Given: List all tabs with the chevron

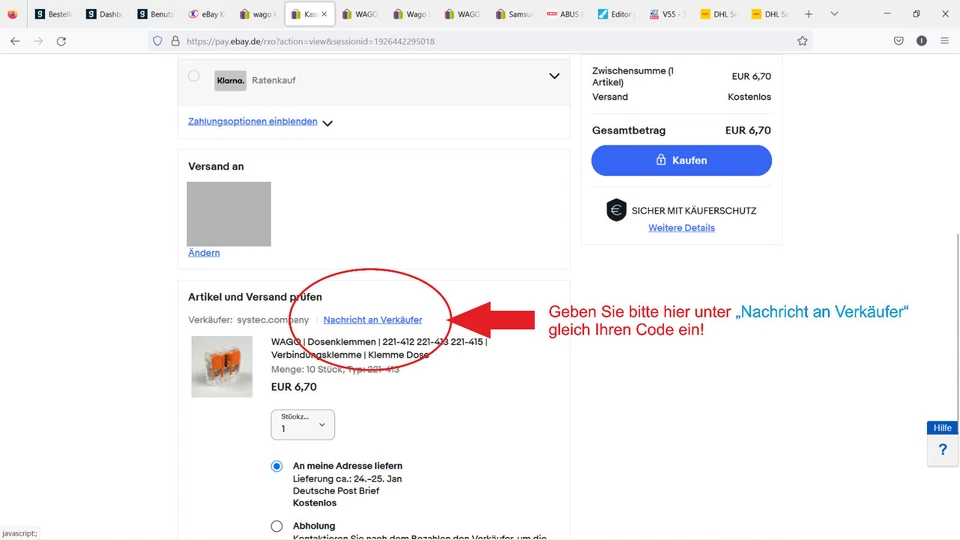Looking at the screenshot, I should [834, 13].
